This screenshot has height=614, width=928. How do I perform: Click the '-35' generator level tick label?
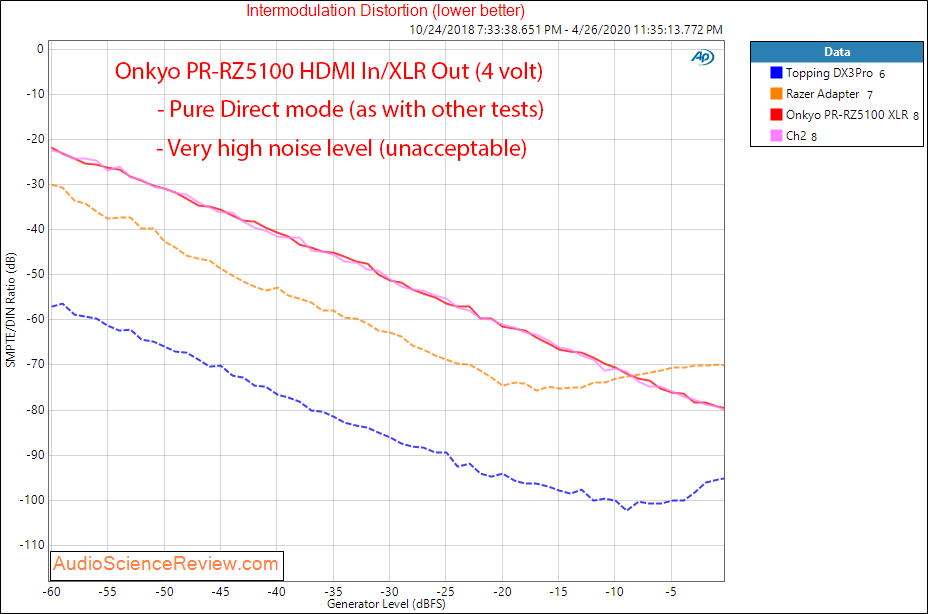(x=333, y=592)
